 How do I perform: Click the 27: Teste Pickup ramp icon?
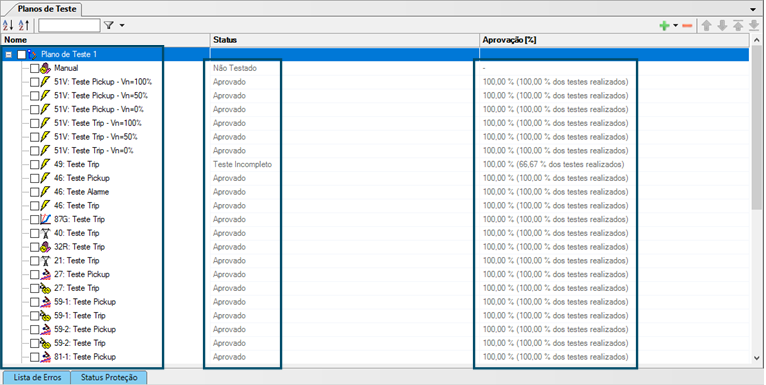click(x=45, y=275)
